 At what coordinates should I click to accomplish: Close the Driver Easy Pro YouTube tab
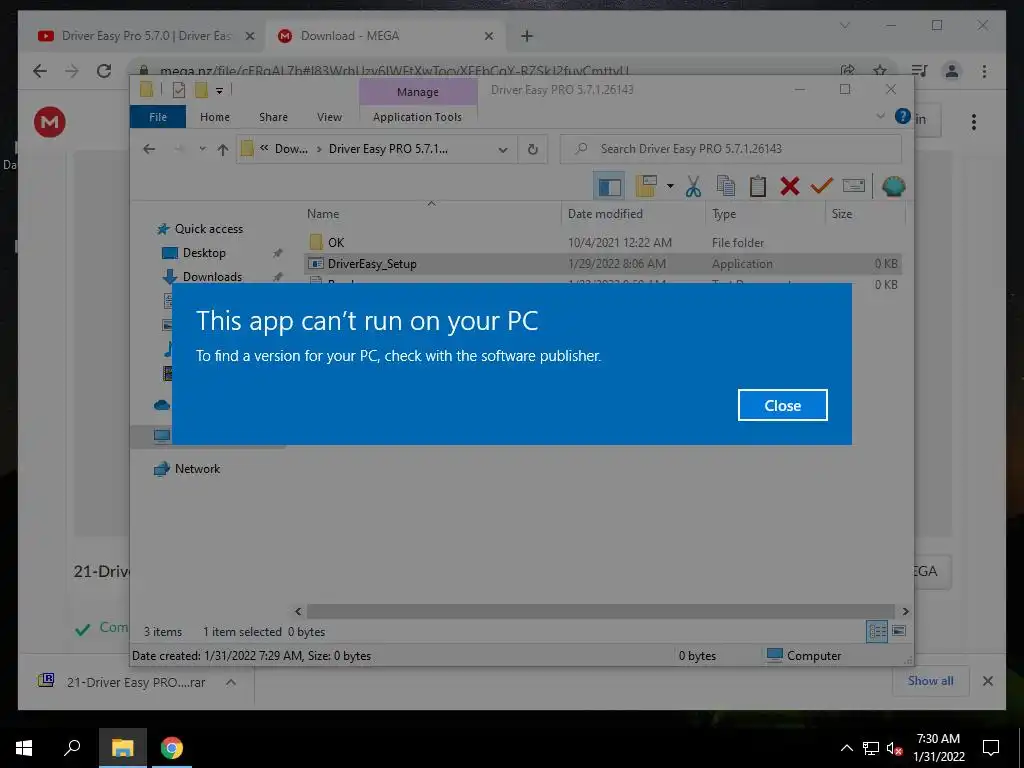pyautogui.click(x=249, y=36)
